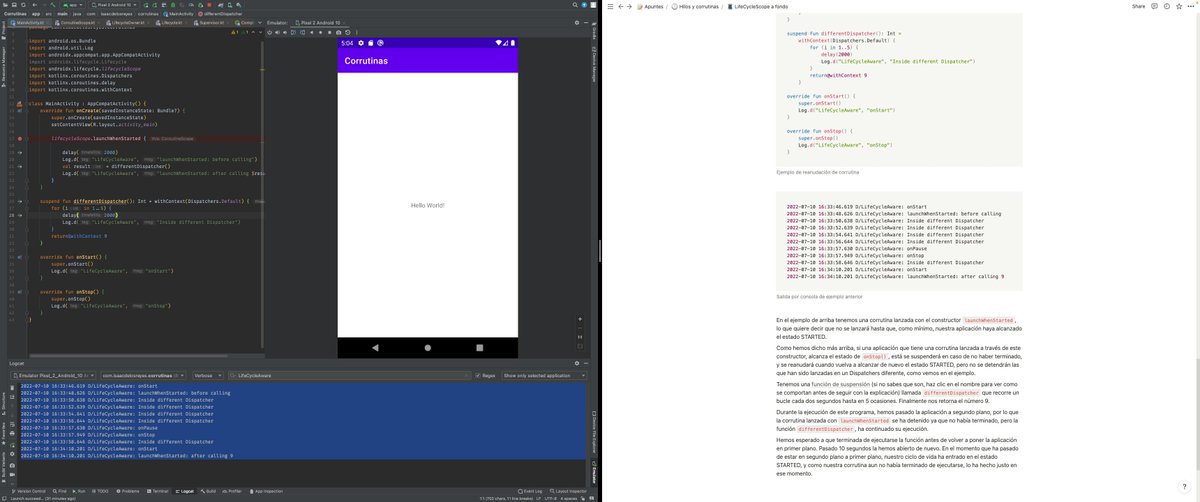Click the Search Everywhere magnifier icon
The image size is (1200, 502).
577,5
